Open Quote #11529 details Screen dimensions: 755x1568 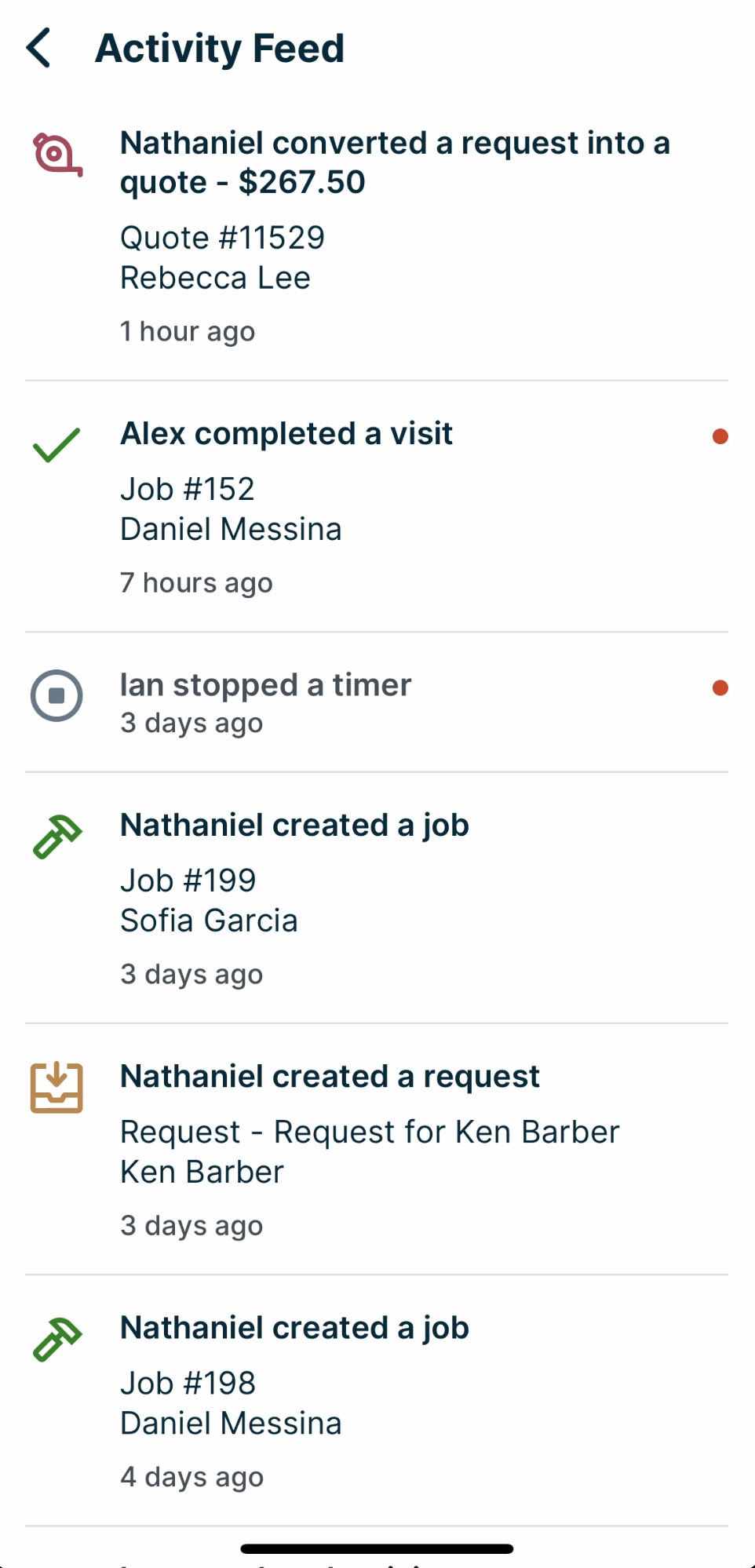point(222,238)
